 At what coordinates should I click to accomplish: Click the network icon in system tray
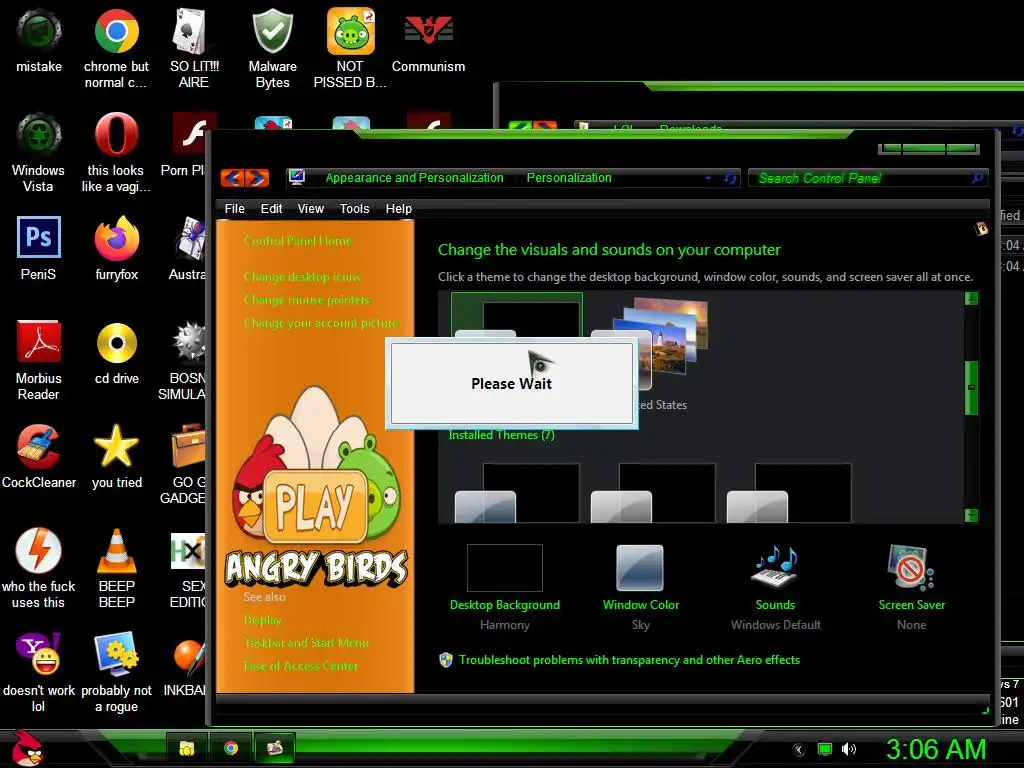click(x=825, y=750)
